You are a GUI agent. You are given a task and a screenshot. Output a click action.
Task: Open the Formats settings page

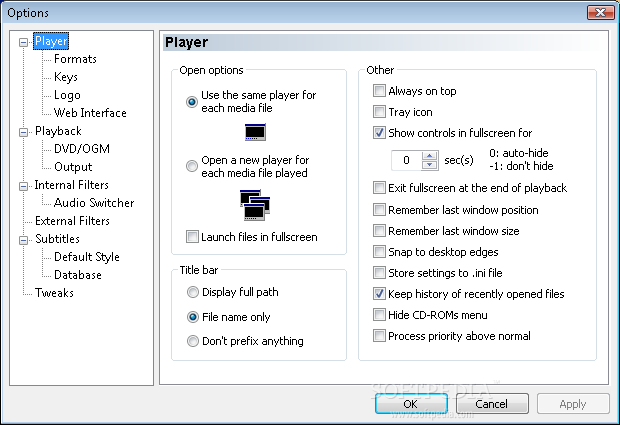(75, 59)
